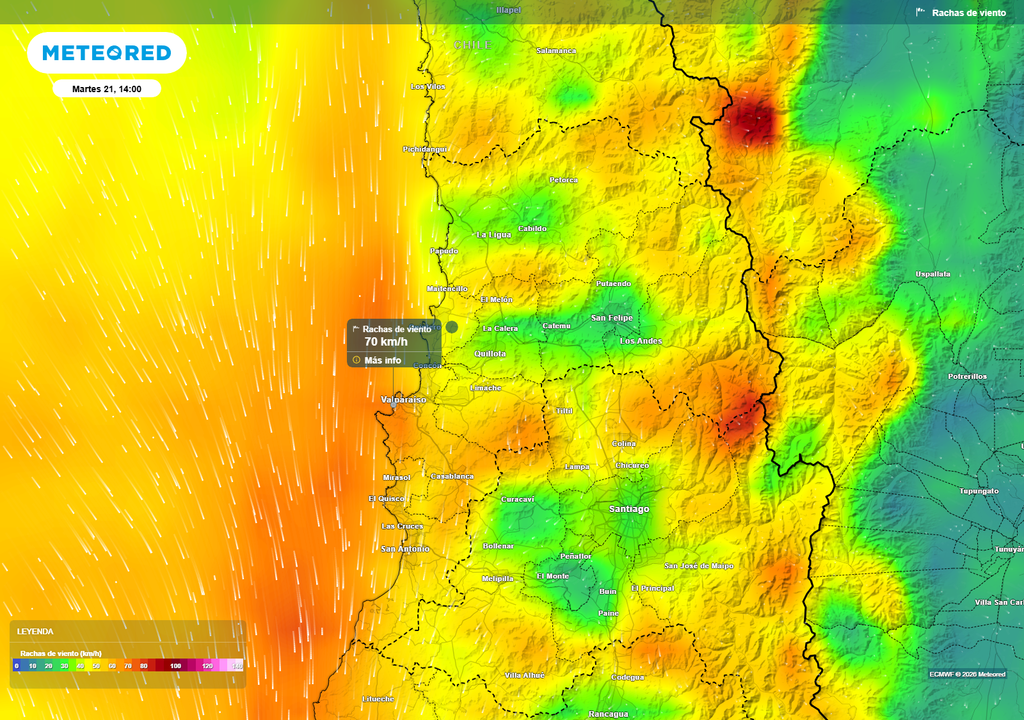Click the Papudo city label
Viewport: 1024px width, 720px height.
444,251
